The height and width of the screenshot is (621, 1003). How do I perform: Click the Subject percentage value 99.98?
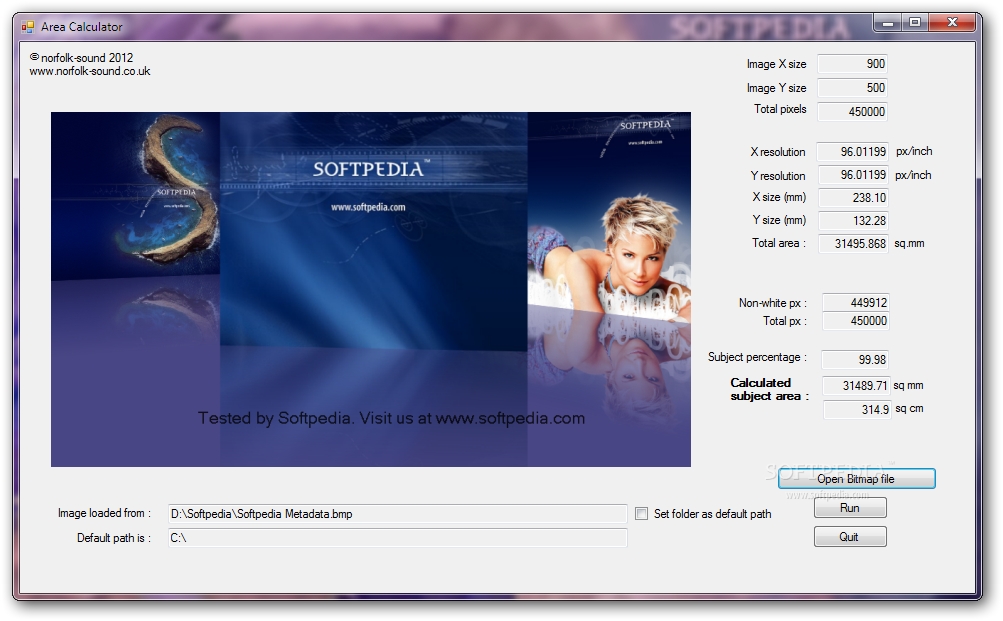tap(855, 359)
